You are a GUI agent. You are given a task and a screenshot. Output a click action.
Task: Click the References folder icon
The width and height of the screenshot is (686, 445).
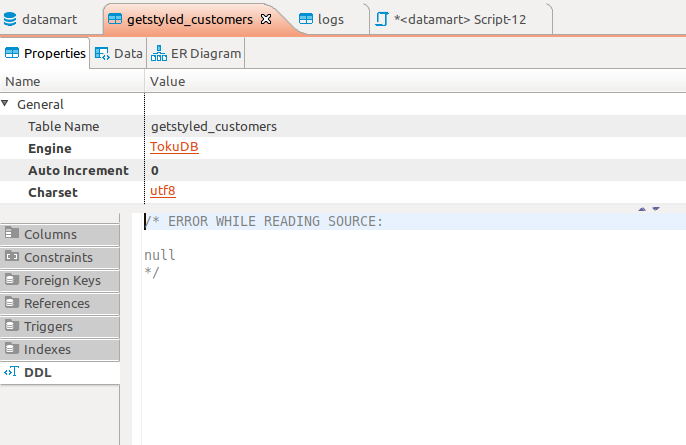tap(12, 302)
